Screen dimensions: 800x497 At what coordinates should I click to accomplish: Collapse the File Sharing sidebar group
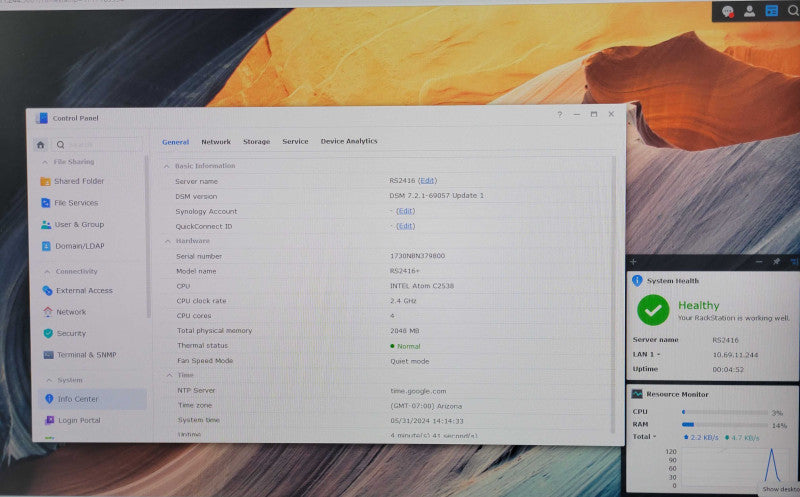[45, 162]
